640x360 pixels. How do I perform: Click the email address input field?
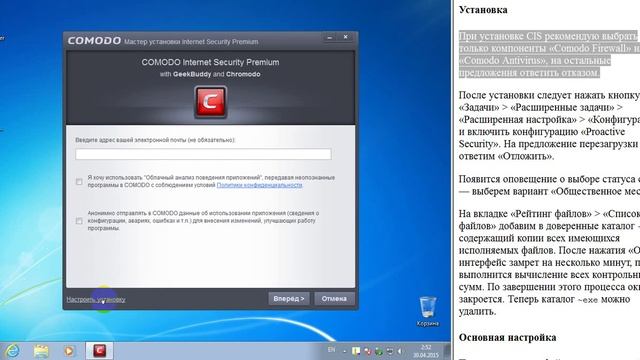click(203, 154)
